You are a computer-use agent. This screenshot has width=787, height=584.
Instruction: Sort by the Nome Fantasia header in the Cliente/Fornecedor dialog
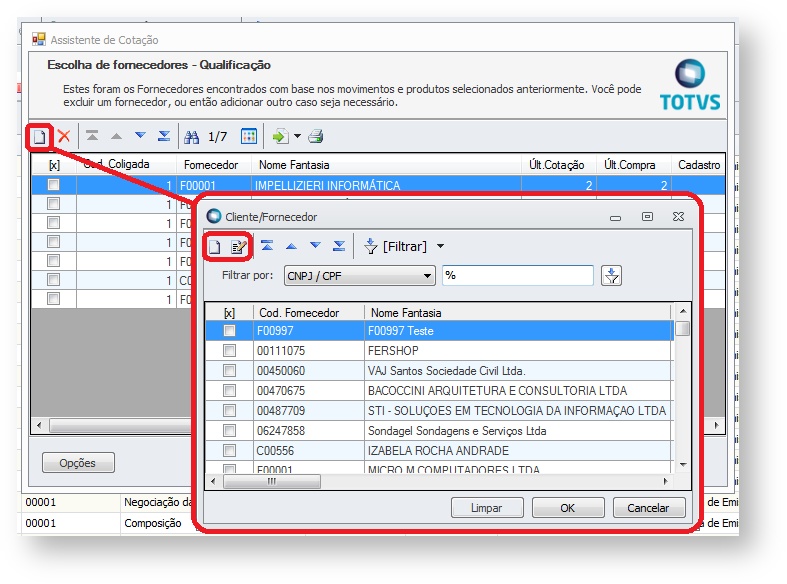[517, 313]
